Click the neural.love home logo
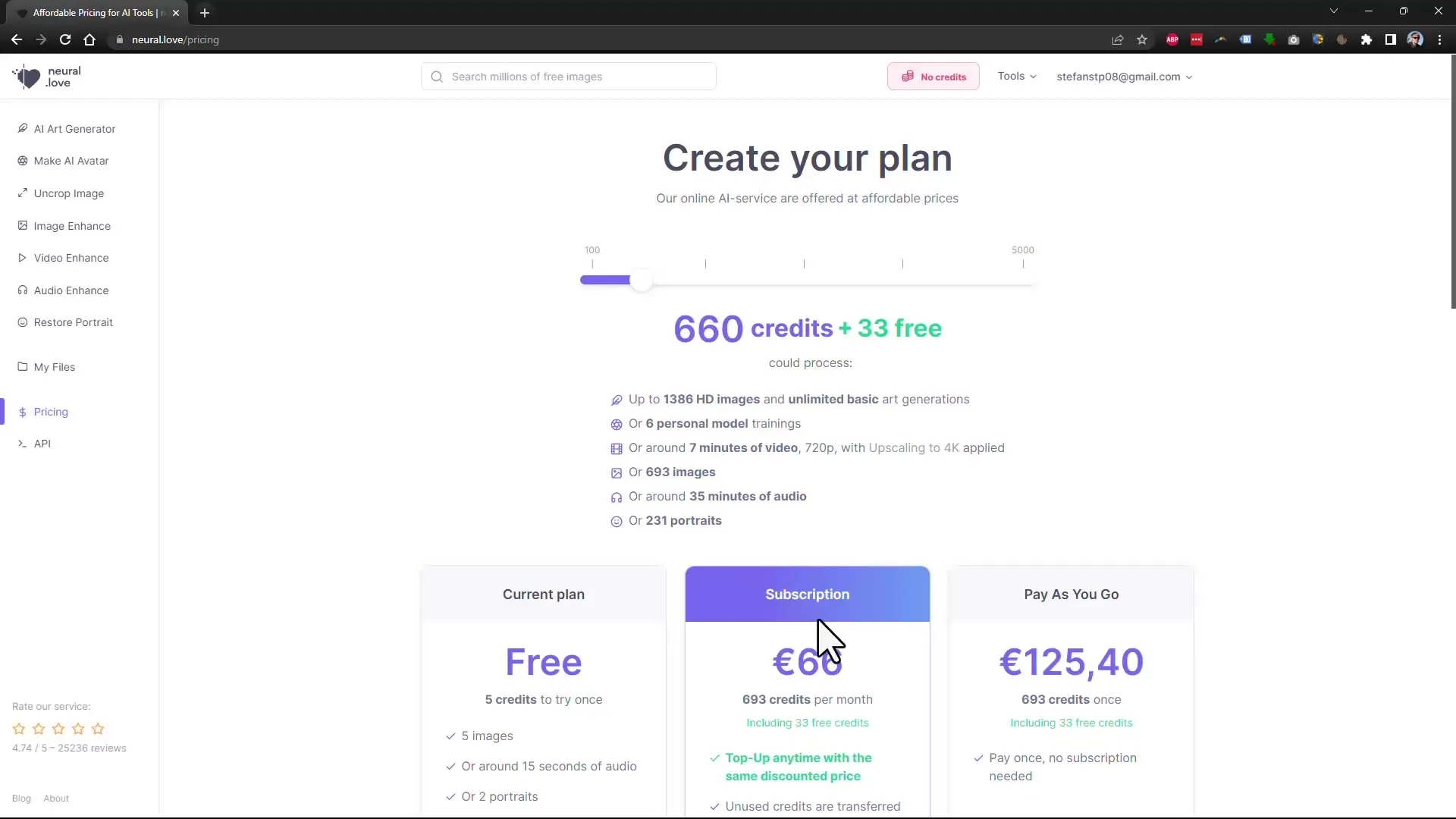 tap(47, 76)
